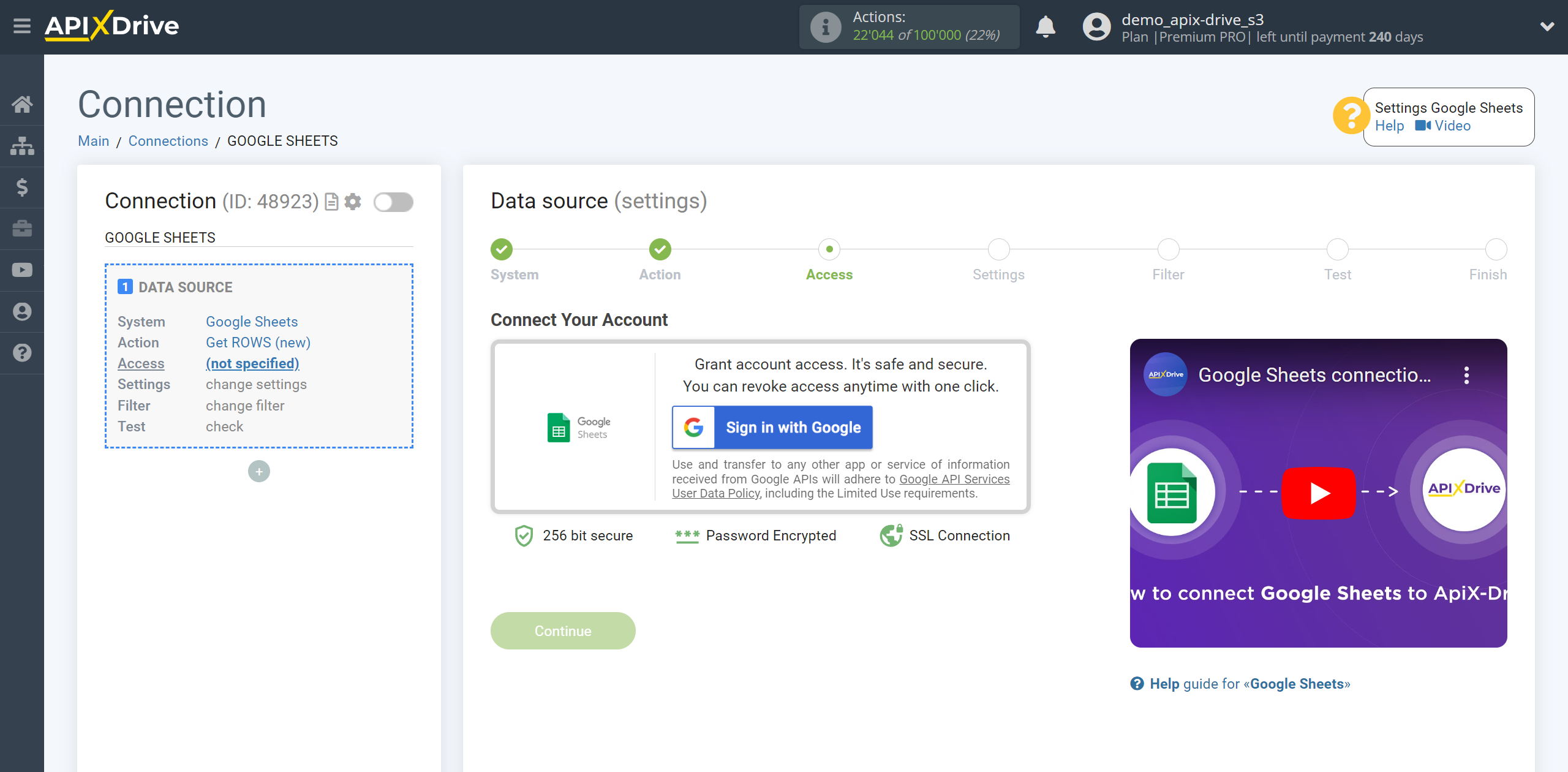Toggle the hamburger menu sidebar open
Image resolution: width=1568 pixels, height=772 pixels.
click(22, 27)
